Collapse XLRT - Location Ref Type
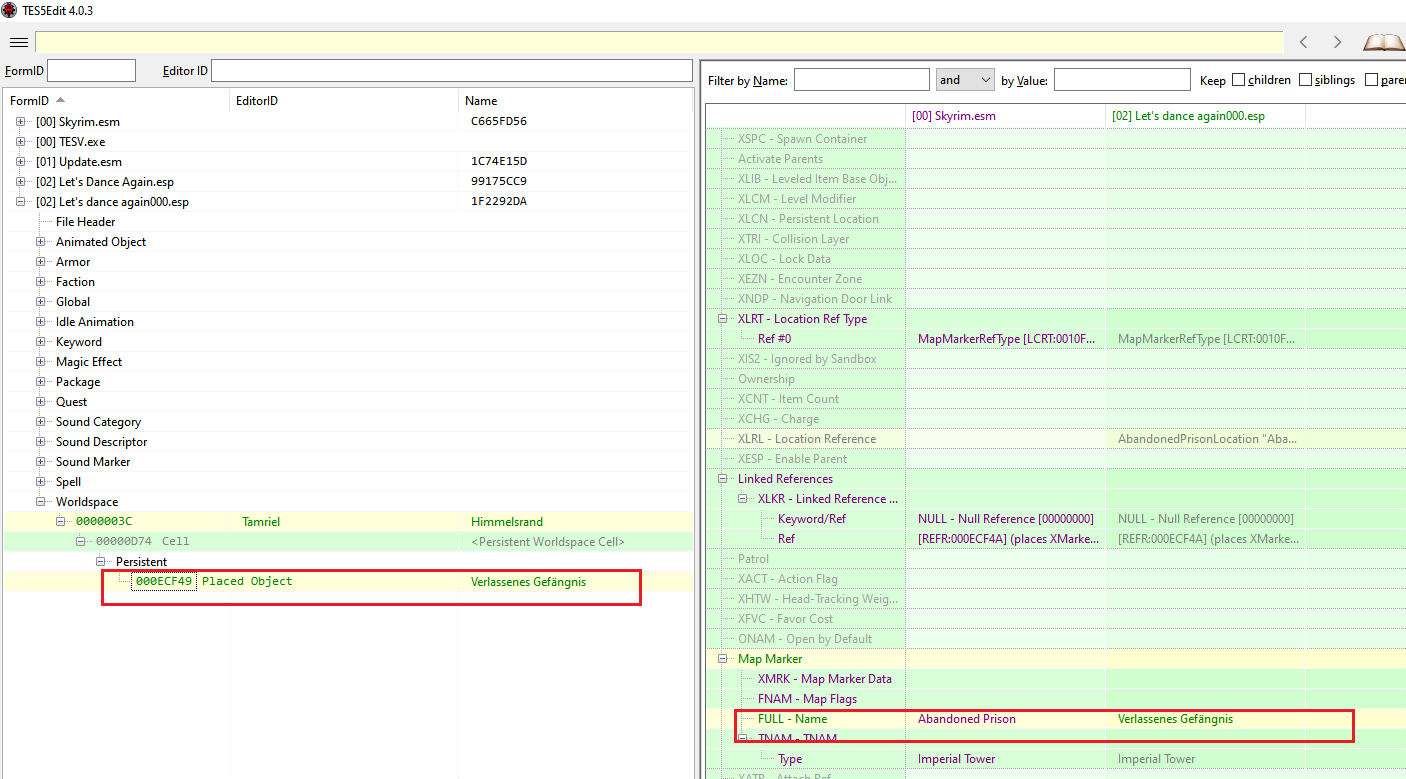 tap(723, 319)
